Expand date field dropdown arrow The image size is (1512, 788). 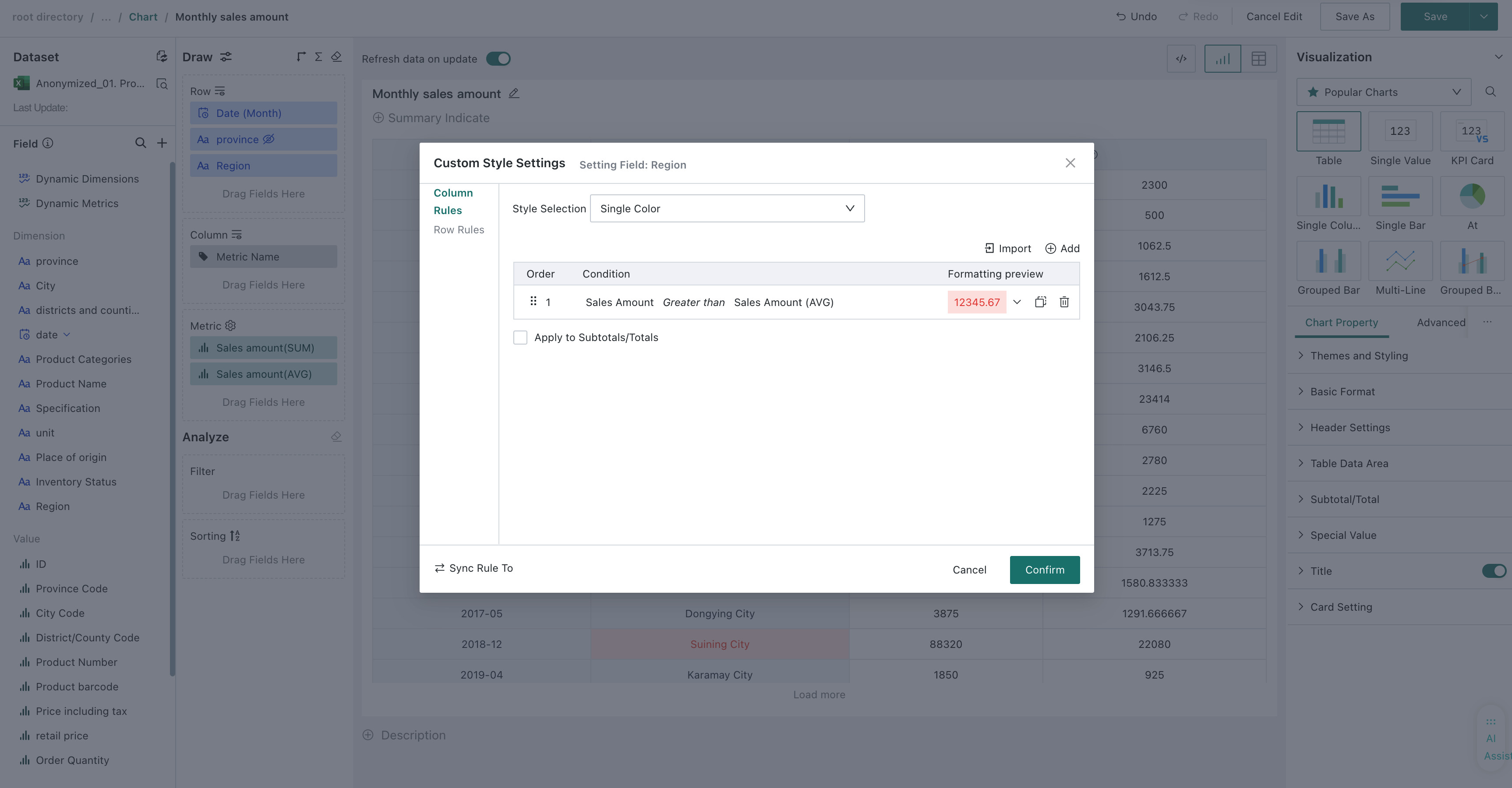pos(66,334)
